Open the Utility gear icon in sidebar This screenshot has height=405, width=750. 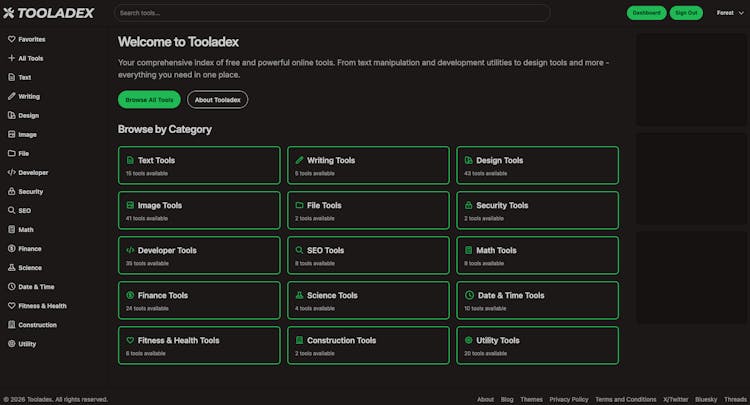point(12,343)
